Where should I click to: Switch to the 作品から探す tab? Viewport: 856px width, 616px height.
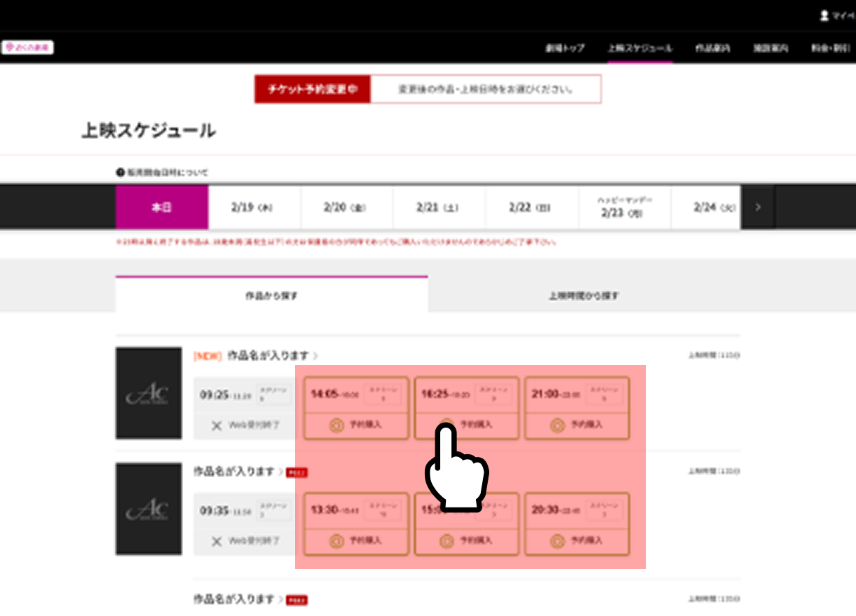tap(271, 295)
